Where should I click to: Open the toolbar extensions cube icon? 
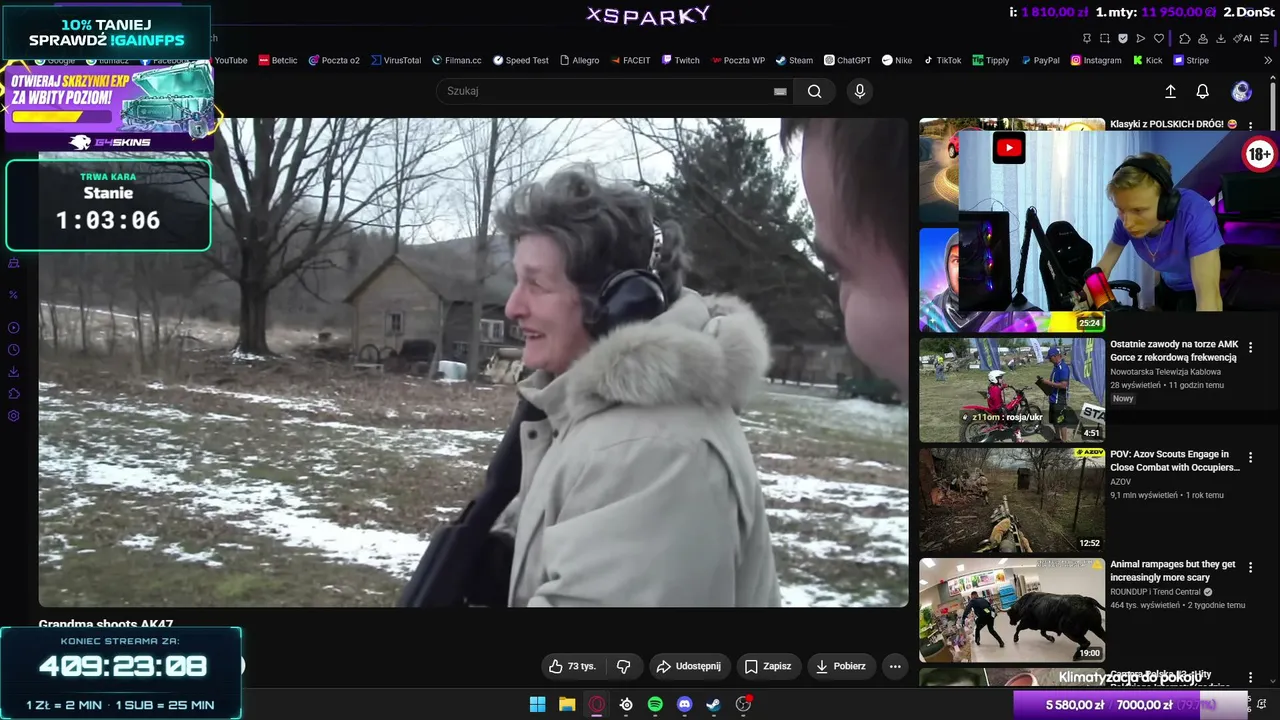point(1185,38)
